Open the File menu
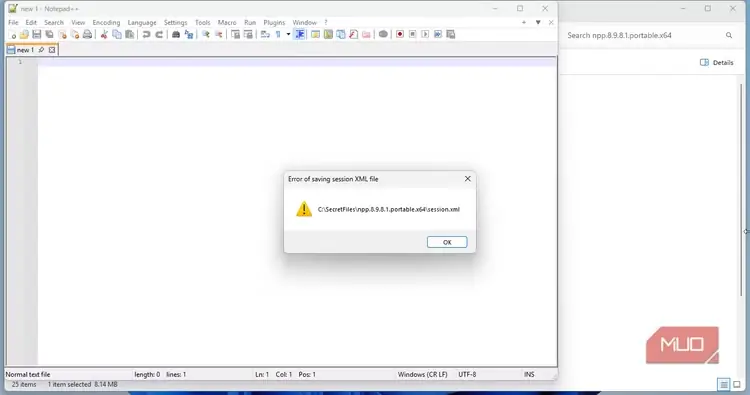 tap(13, 22)
